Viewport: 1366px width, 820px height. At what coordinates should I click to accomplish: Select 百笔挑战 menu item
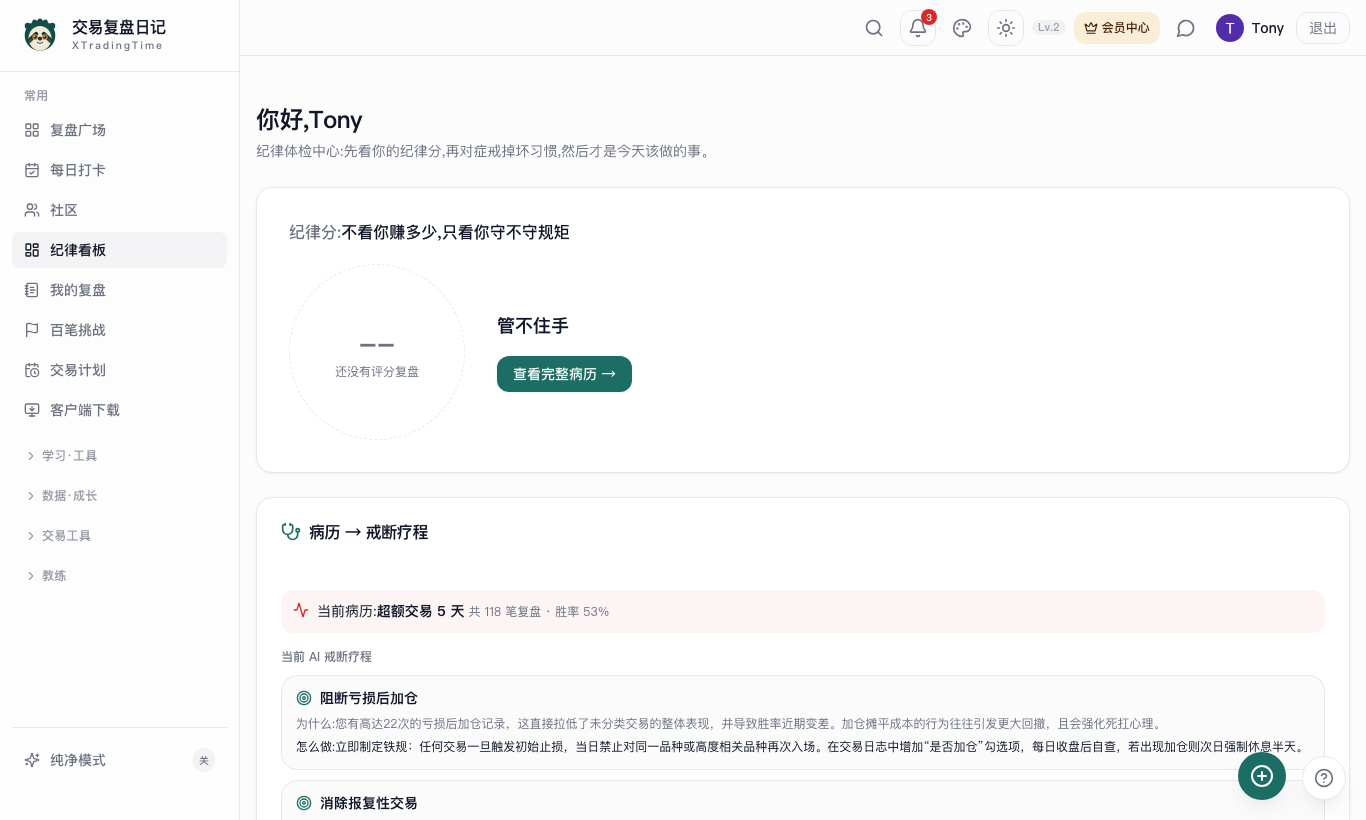tap(120, 330)
